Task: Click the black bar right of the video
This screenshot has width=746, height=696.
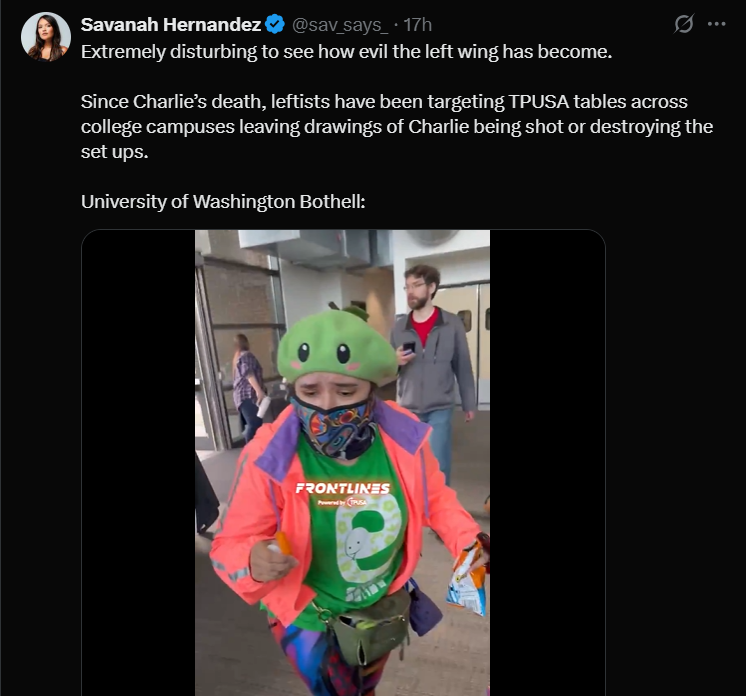Action: pyautogui.click(x=547, y=462)
